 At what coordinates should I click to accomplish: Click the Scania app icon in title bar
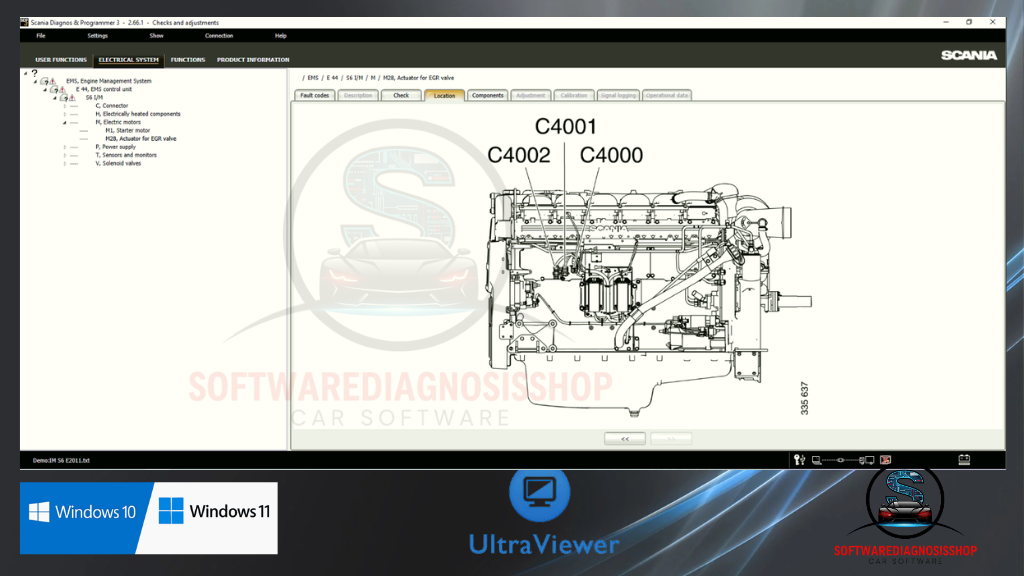pos(25,22)
